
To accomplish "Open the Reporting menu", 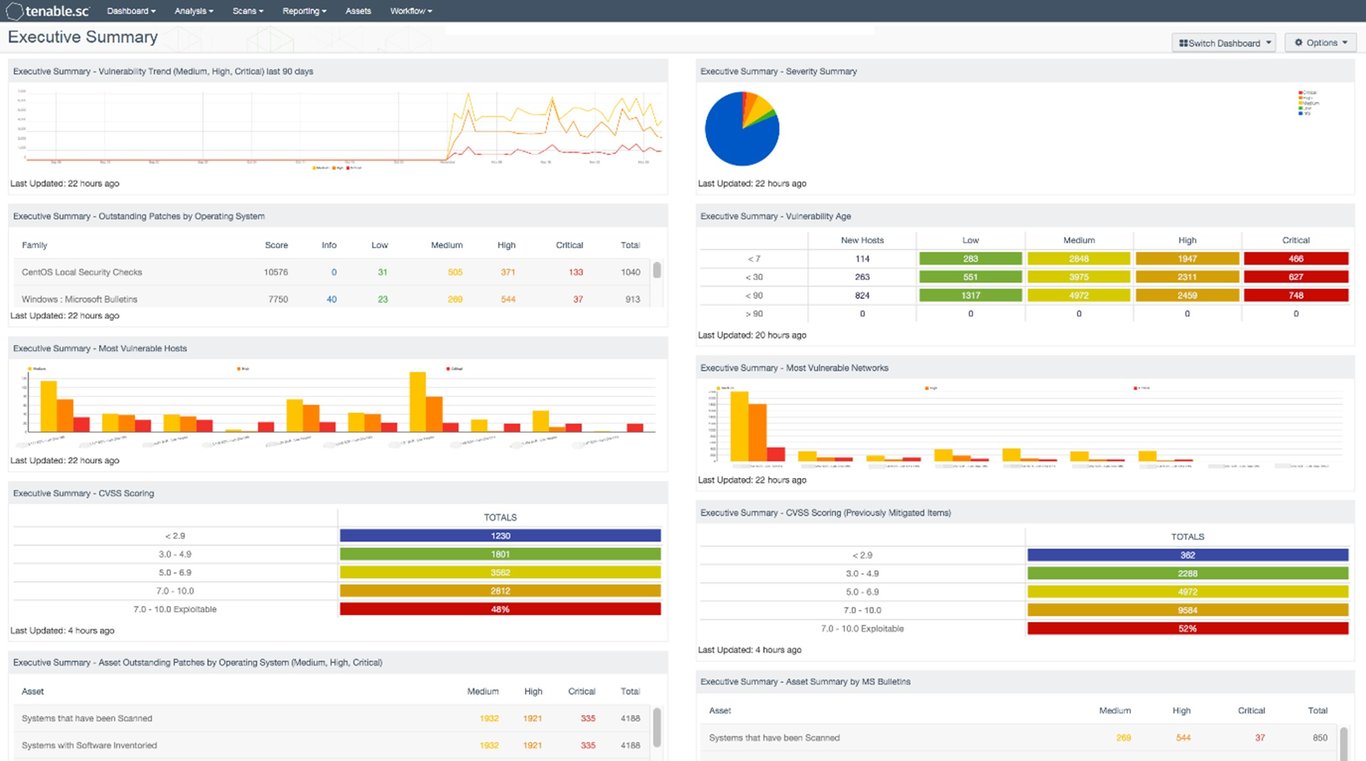I will pos(303,11).
